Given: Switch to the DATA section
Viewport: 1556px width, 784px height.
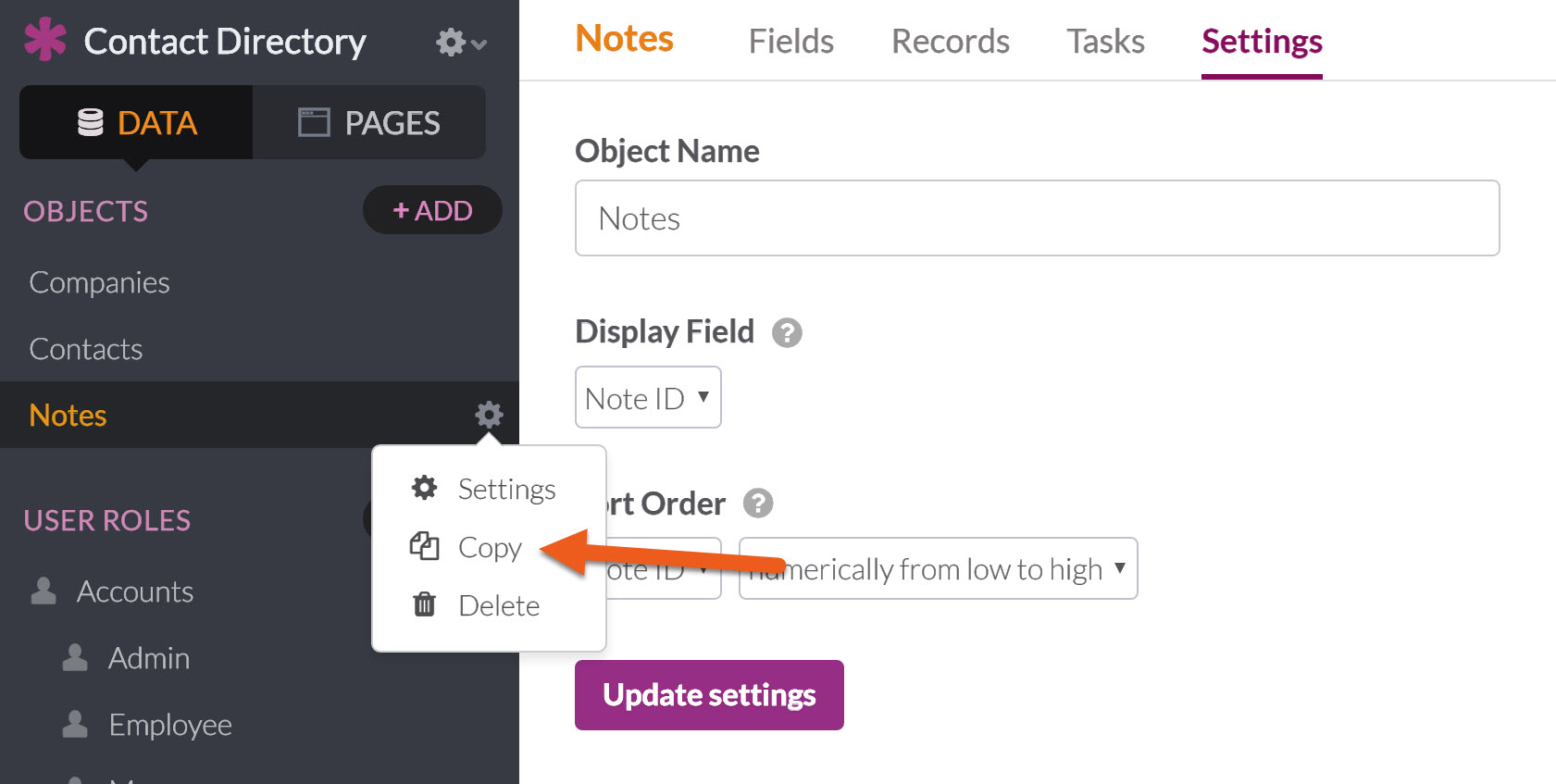Looking at the screenshot, I should click(136, 122).
